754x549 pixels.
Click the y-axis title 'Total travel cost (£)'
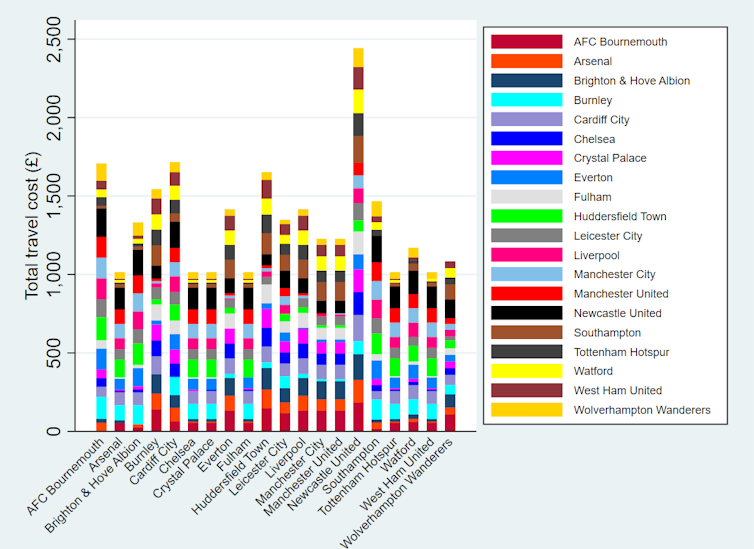coord(32,225)
